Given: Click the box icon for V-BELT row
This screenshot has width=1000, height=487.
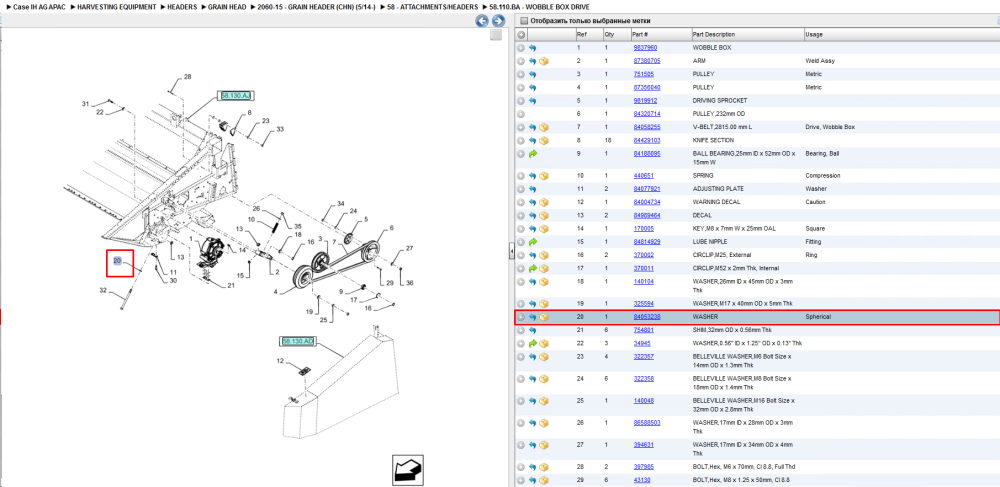Looking at the screenshot, I should 544,127.
